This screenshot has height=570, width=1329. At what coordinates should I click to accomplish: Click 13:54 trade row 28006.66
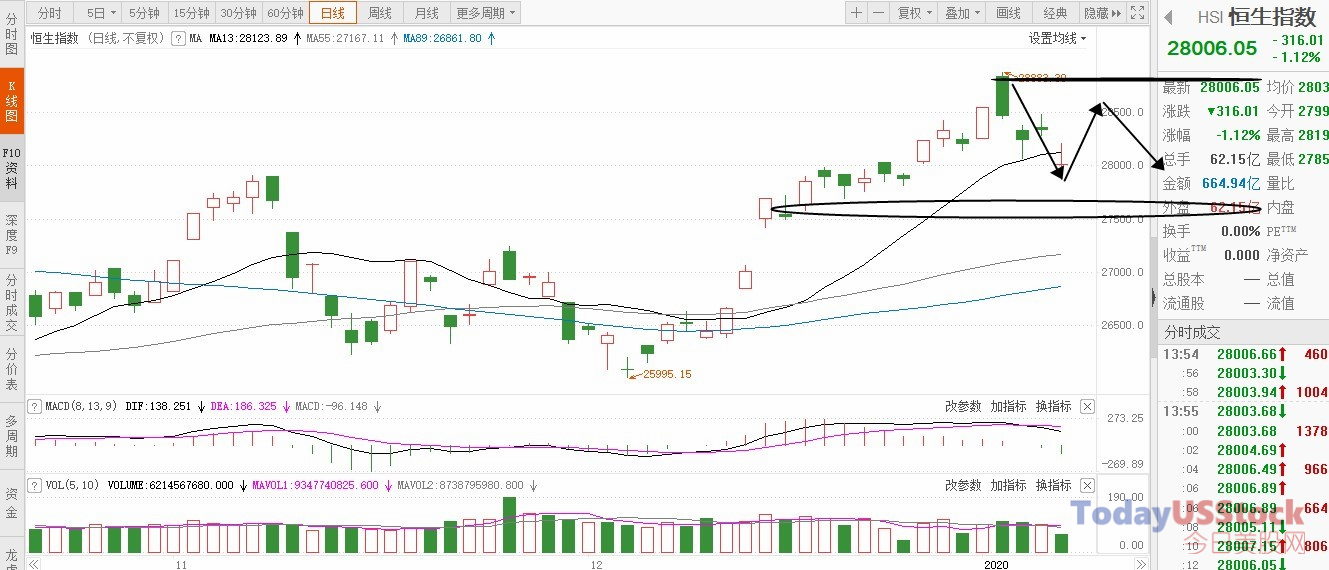coord(1243,354)
